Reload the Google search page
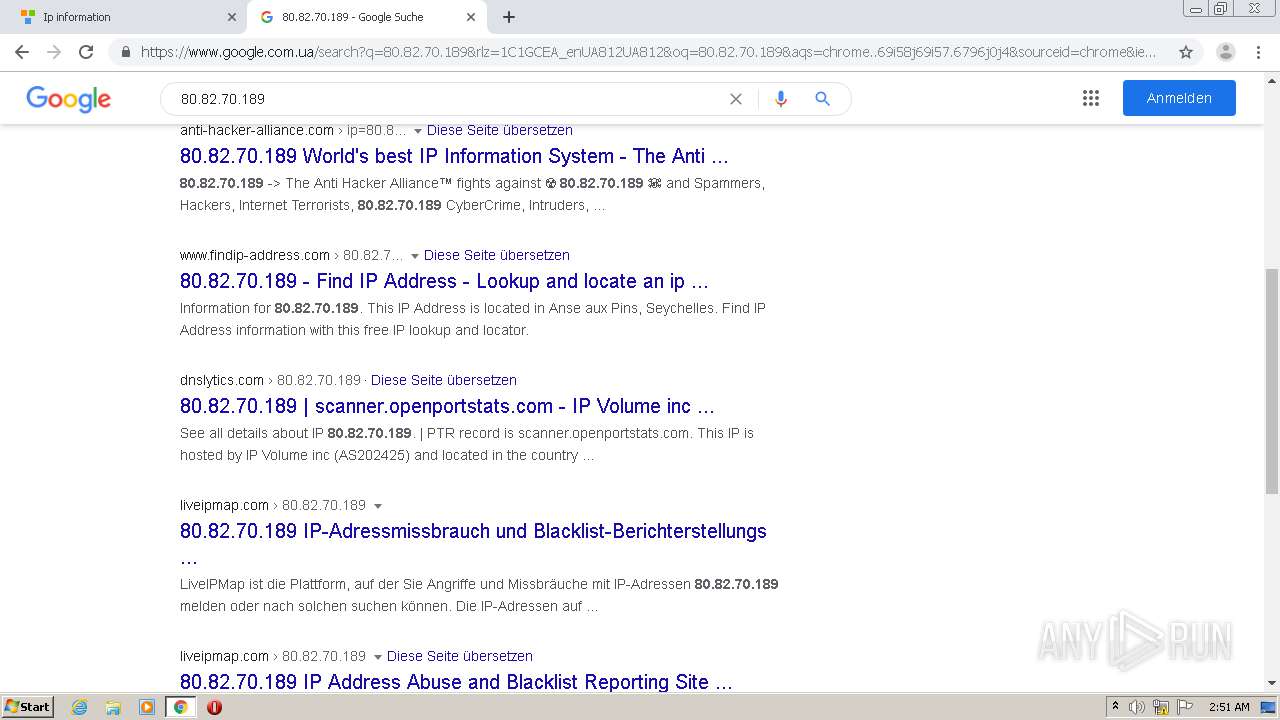The width and height of the screenshot is (1280, 720). coord(86,52)
